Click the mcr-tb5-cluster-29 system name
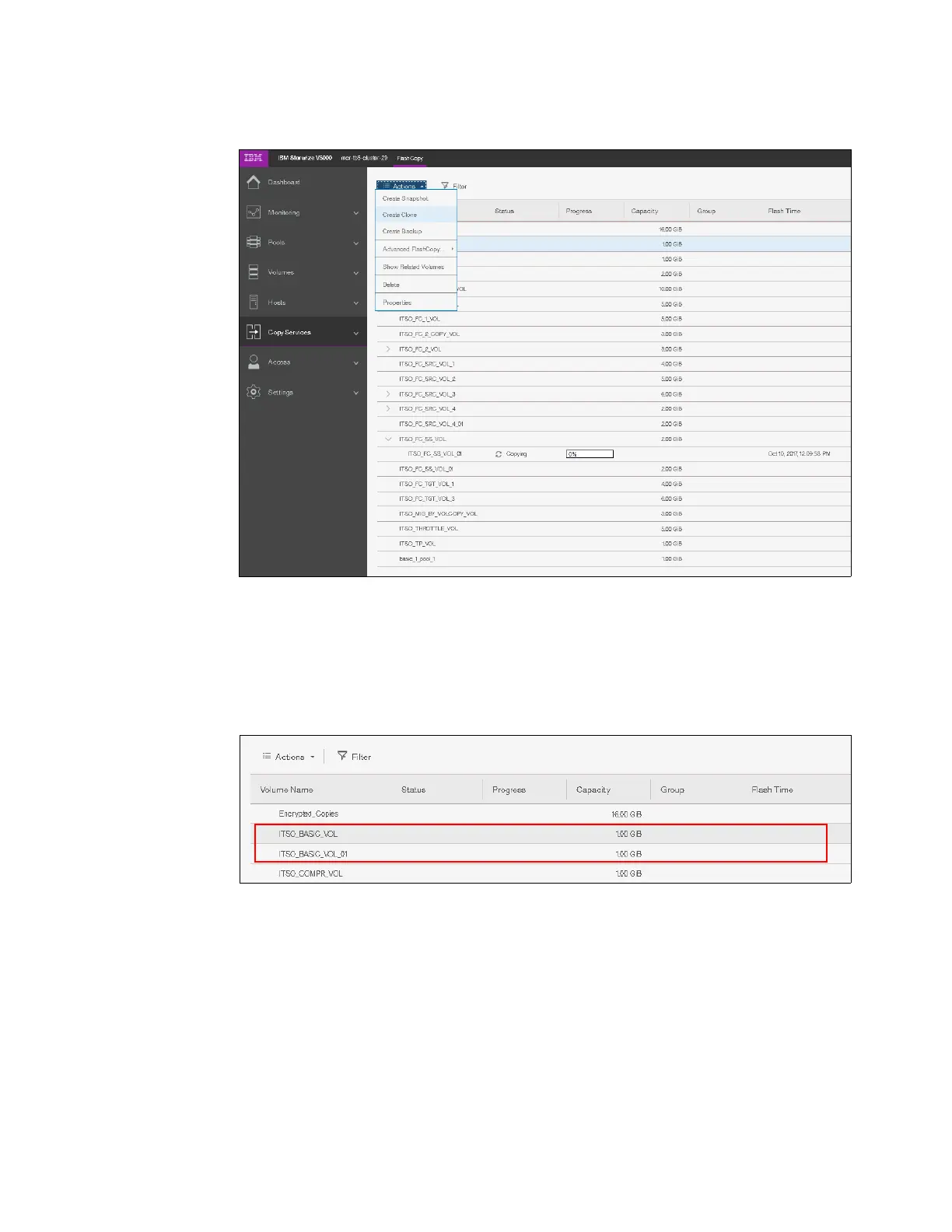The width and height of the screenshot is (952, 1232). pos(364,158)
